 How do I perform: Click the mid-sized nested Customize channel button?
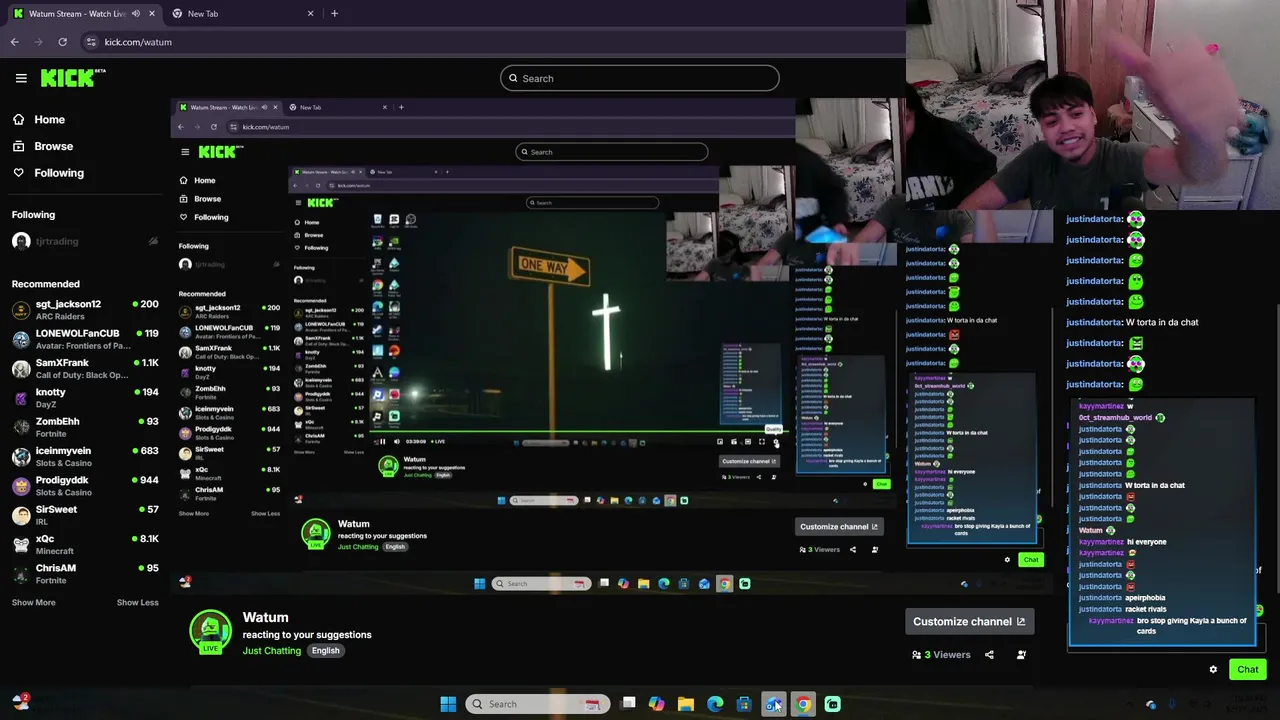838,526
